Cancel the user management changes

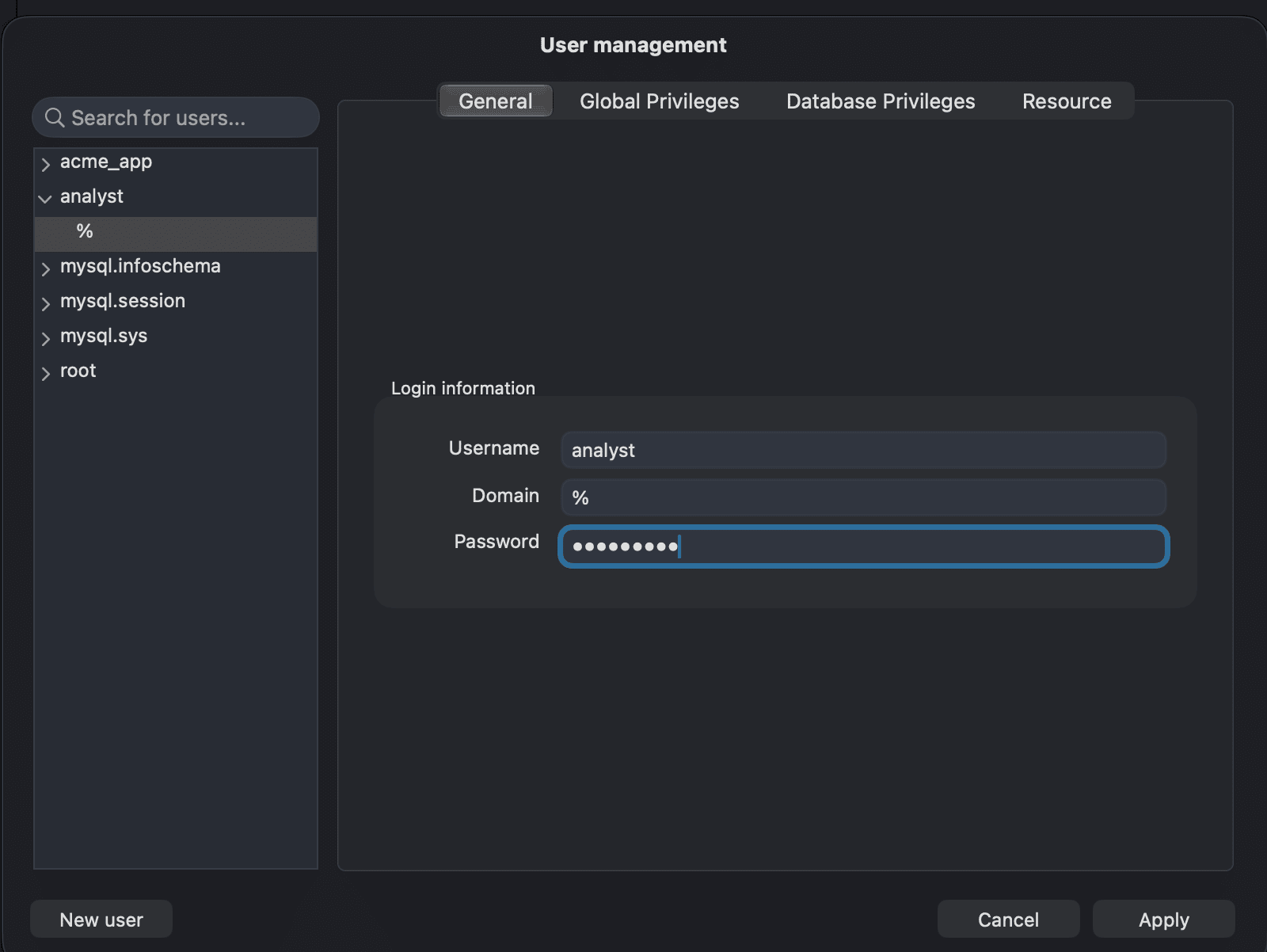pyautogui.click(x=1008, y=919)
